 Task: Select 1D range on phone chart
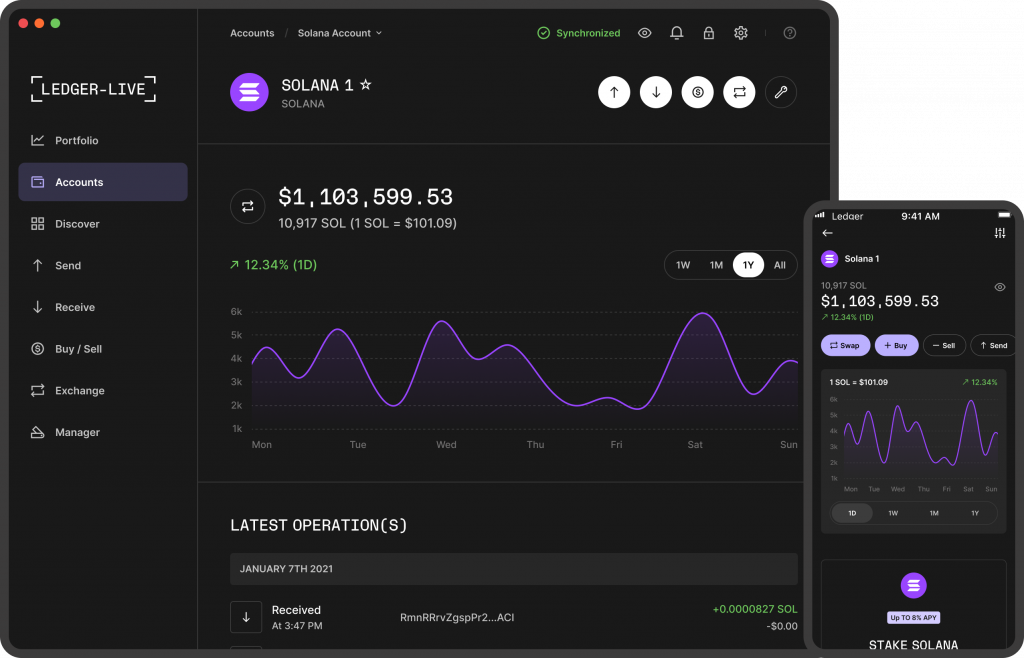[x=852, y=513]
